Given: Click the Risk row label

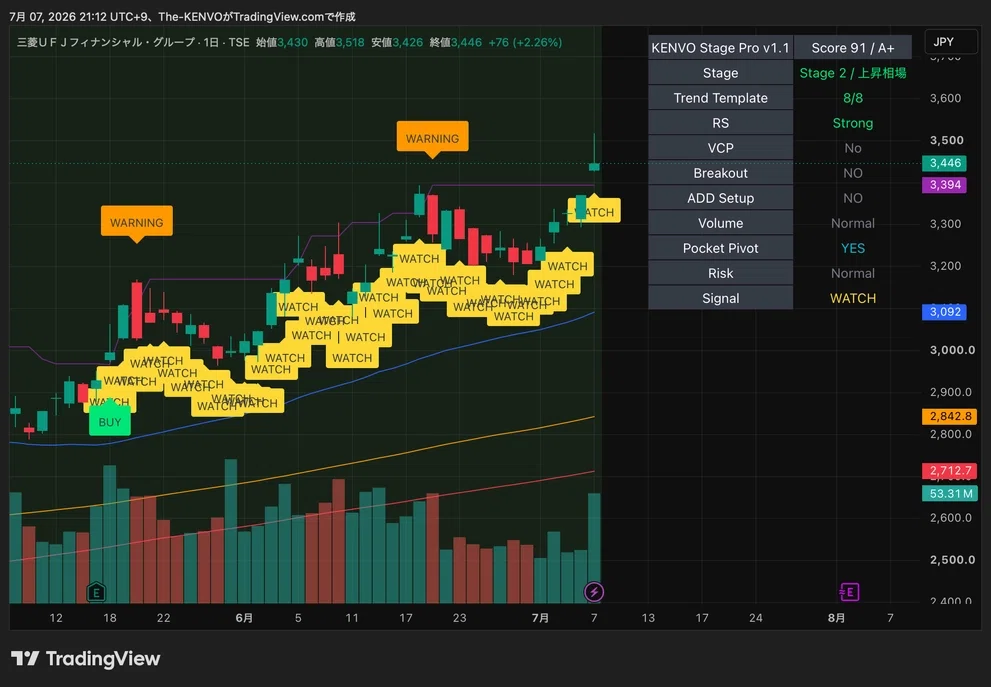Looking at the screenshot, I should point(720,273).
